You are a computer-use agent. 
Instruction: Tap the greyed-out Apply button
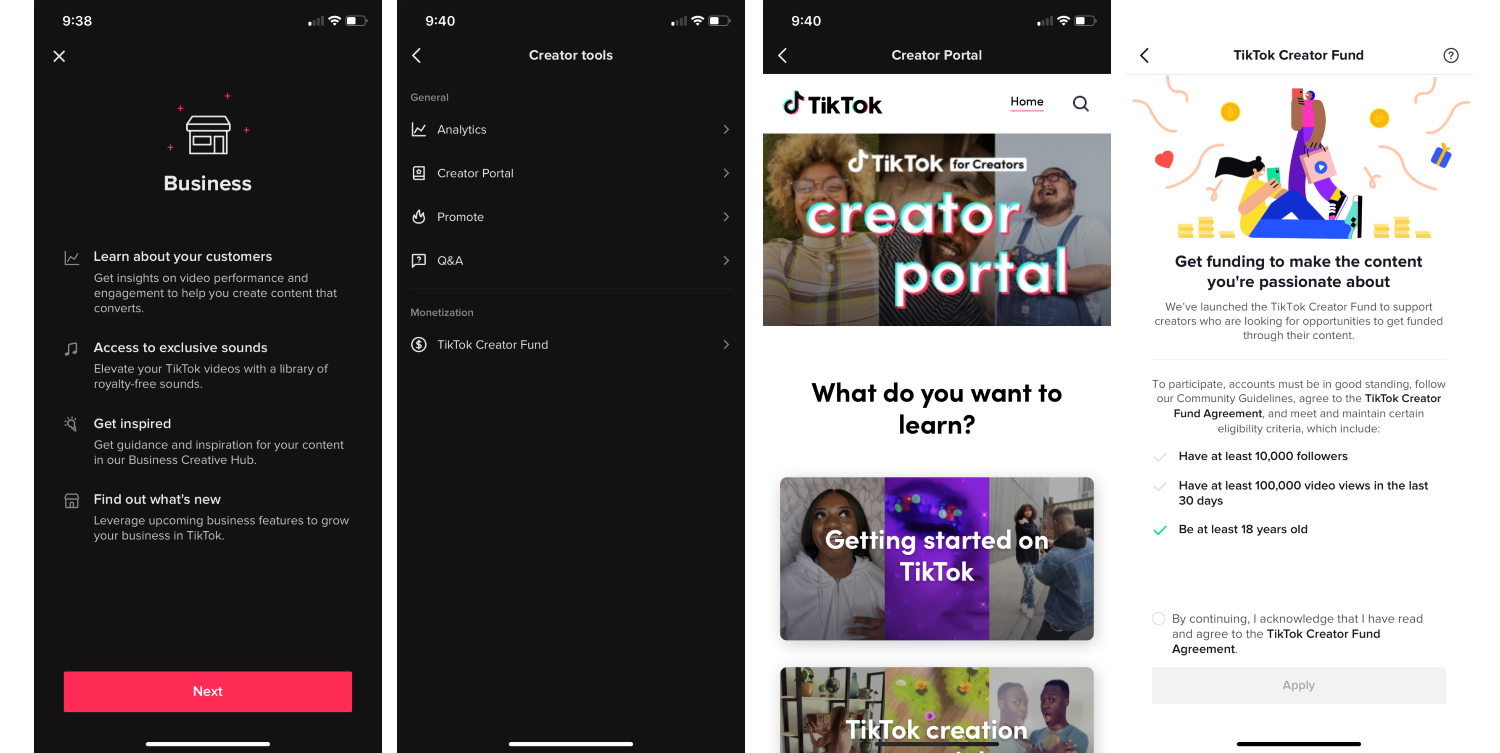(x=1299, y=685)
